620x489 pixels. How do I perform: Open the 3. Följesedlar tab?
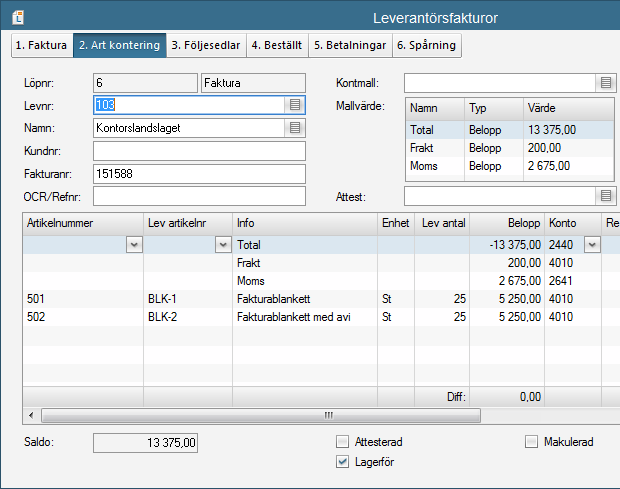(x=206, y=45)
